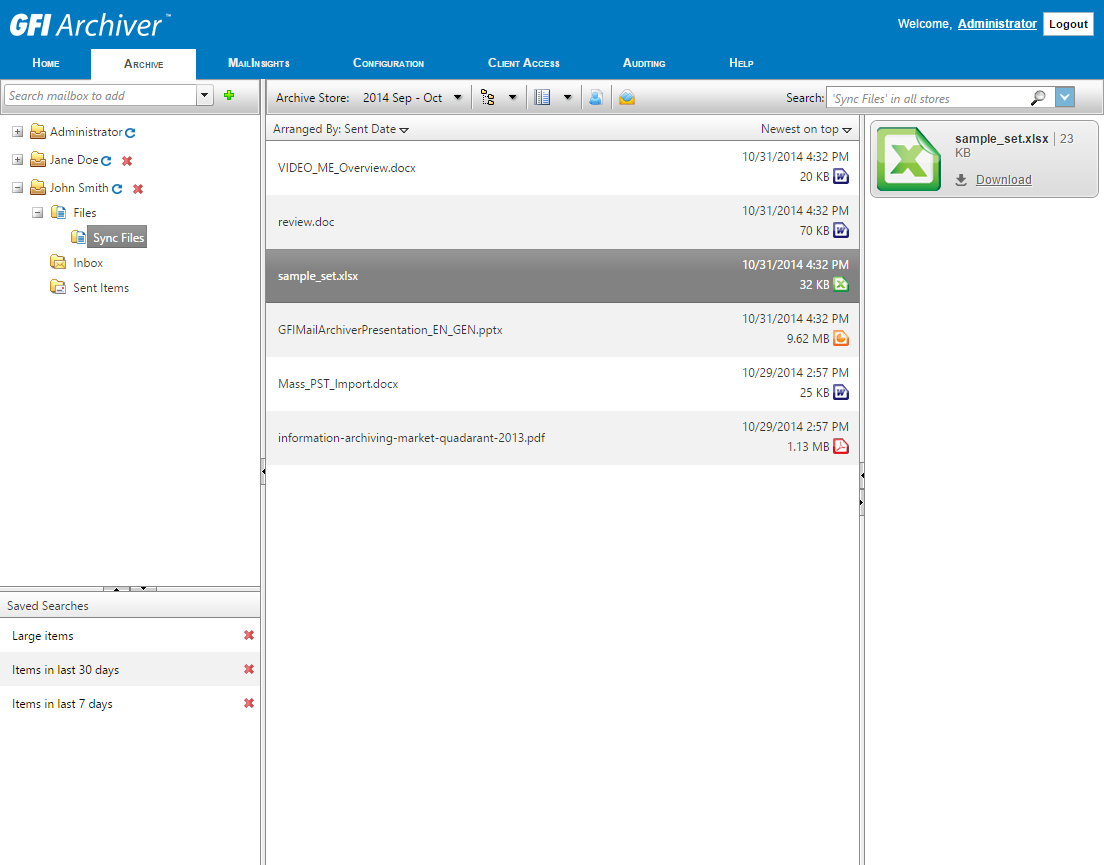Click the column layout toolbar icon
The width and height of the screenshot is (1104, 865).
[x=542, y=97]
